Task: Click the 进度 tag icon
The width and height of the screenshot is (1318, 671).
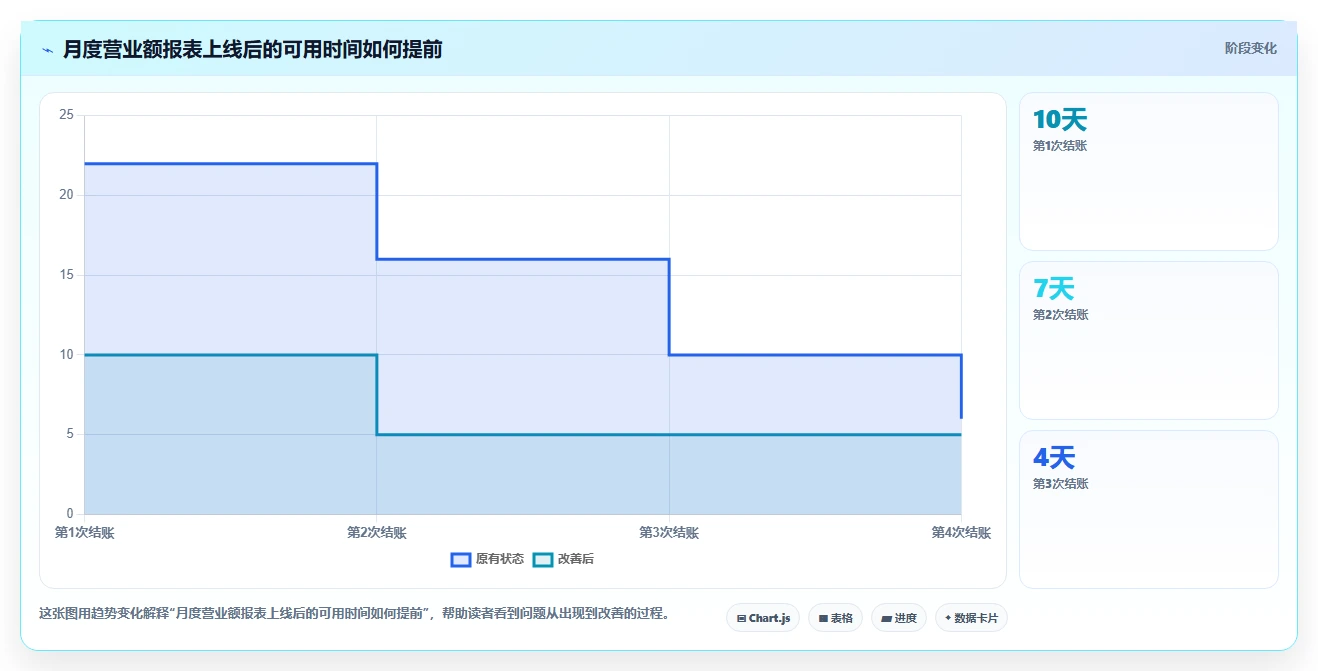Action: (x=886, y=618)
